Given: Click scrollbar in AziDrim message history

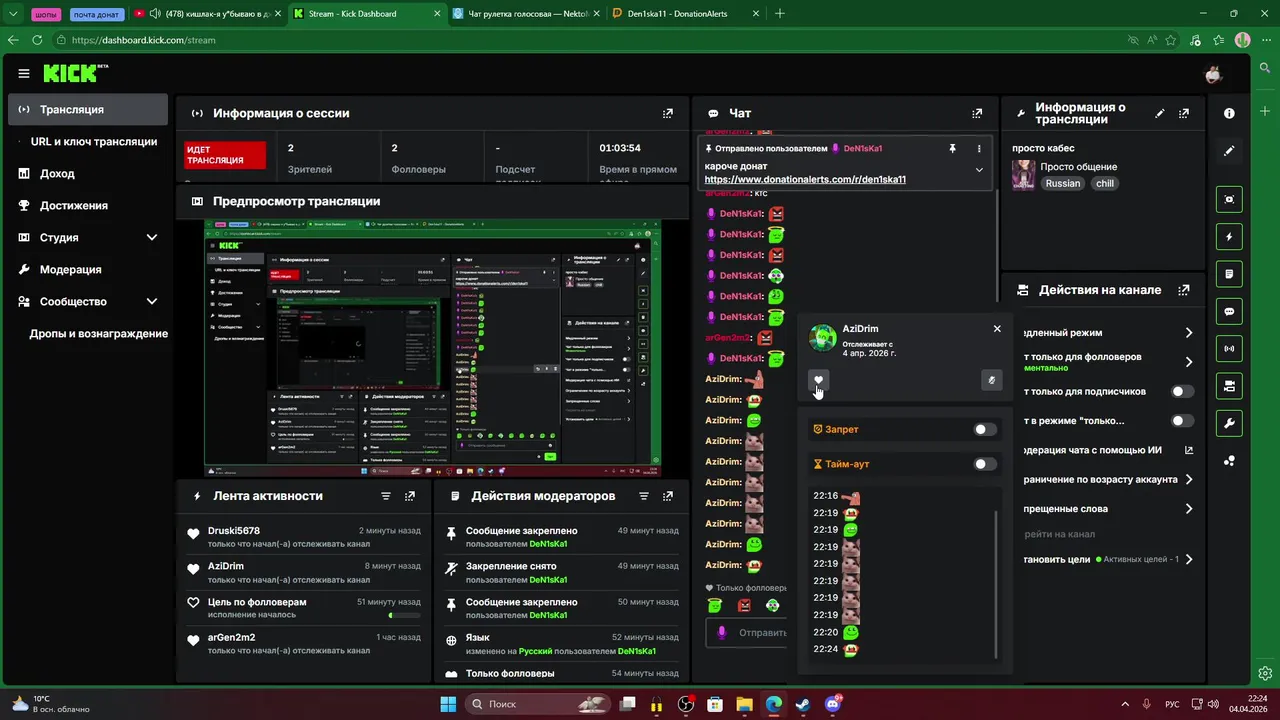Looking at the screenshot, I should (997, 584).
